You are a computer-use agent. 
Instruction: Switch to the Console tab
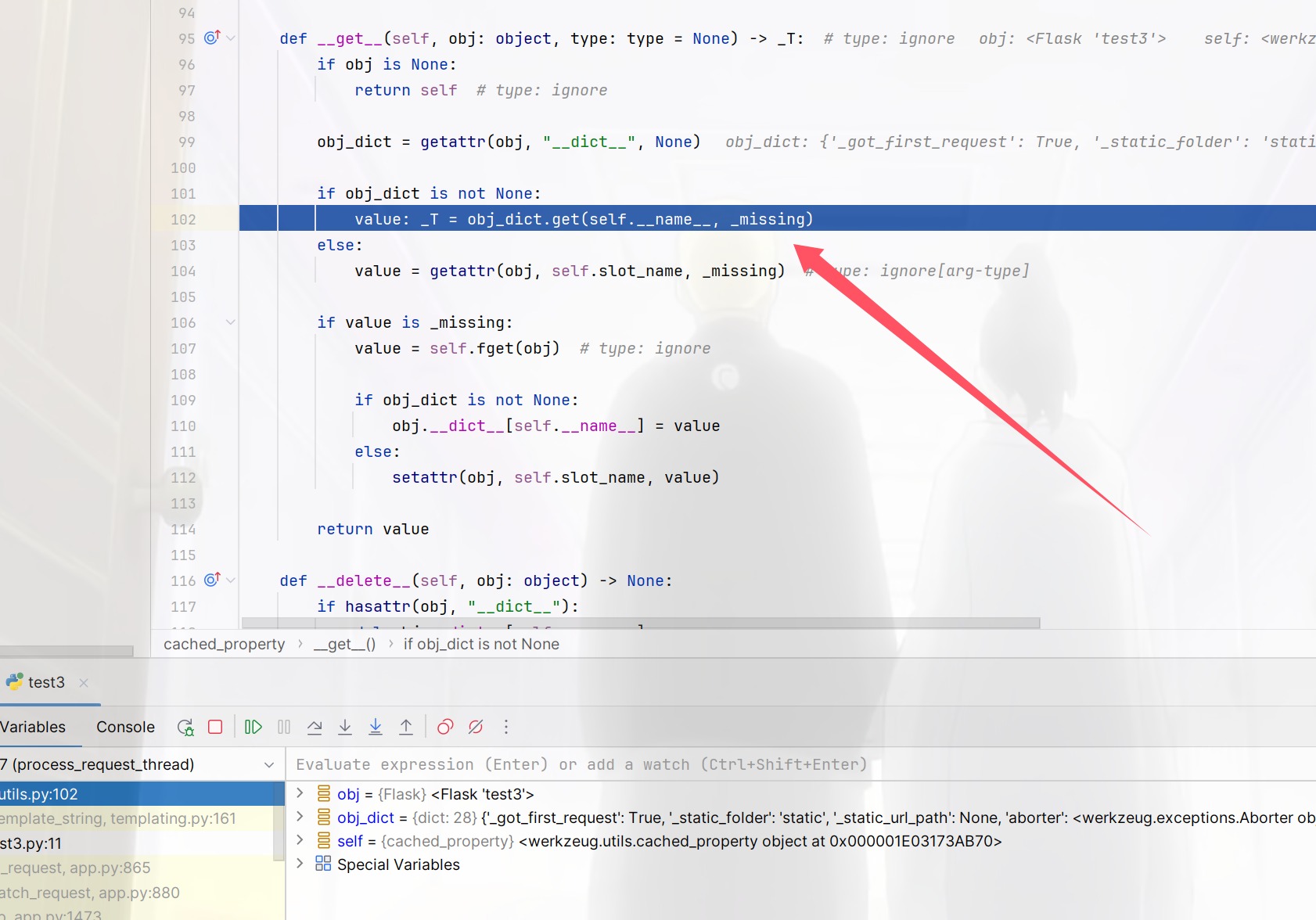pyautogui.click(x=125, y=728)
